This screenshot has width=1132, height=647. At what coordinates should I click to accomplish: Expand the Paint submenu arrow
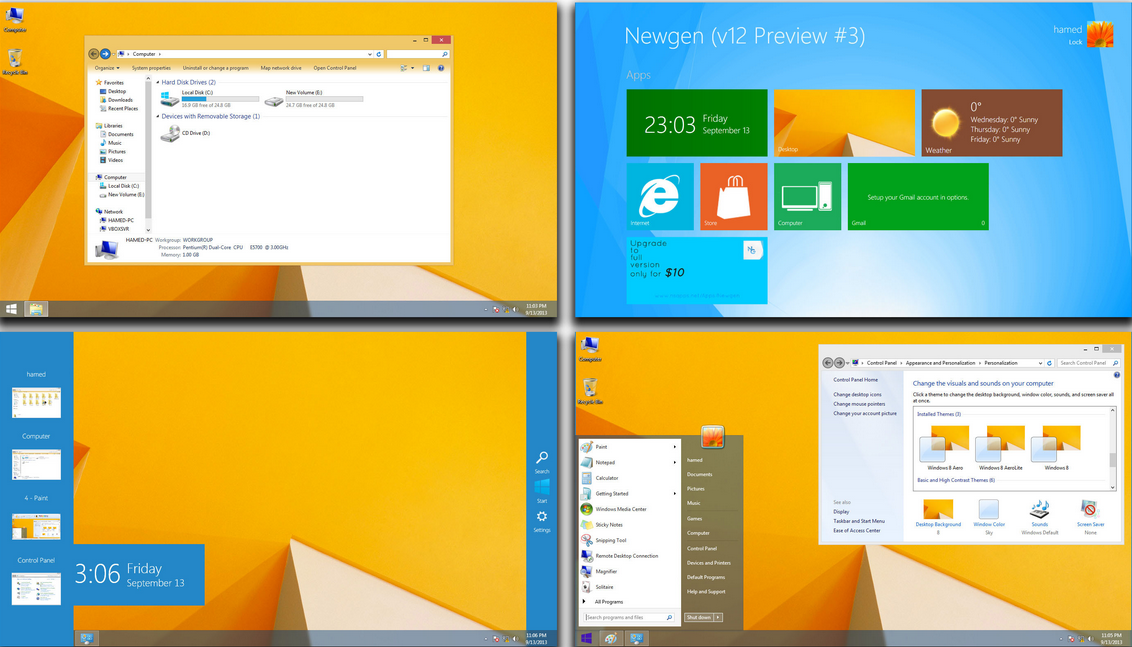point(676,447)
